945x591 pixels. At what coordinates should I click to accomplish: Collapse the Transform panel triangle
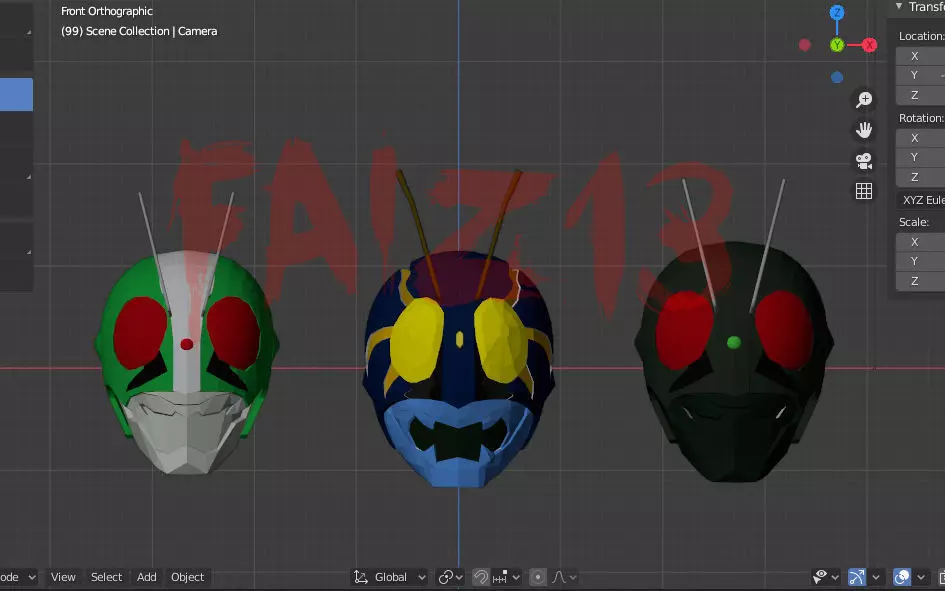point(899,6)
